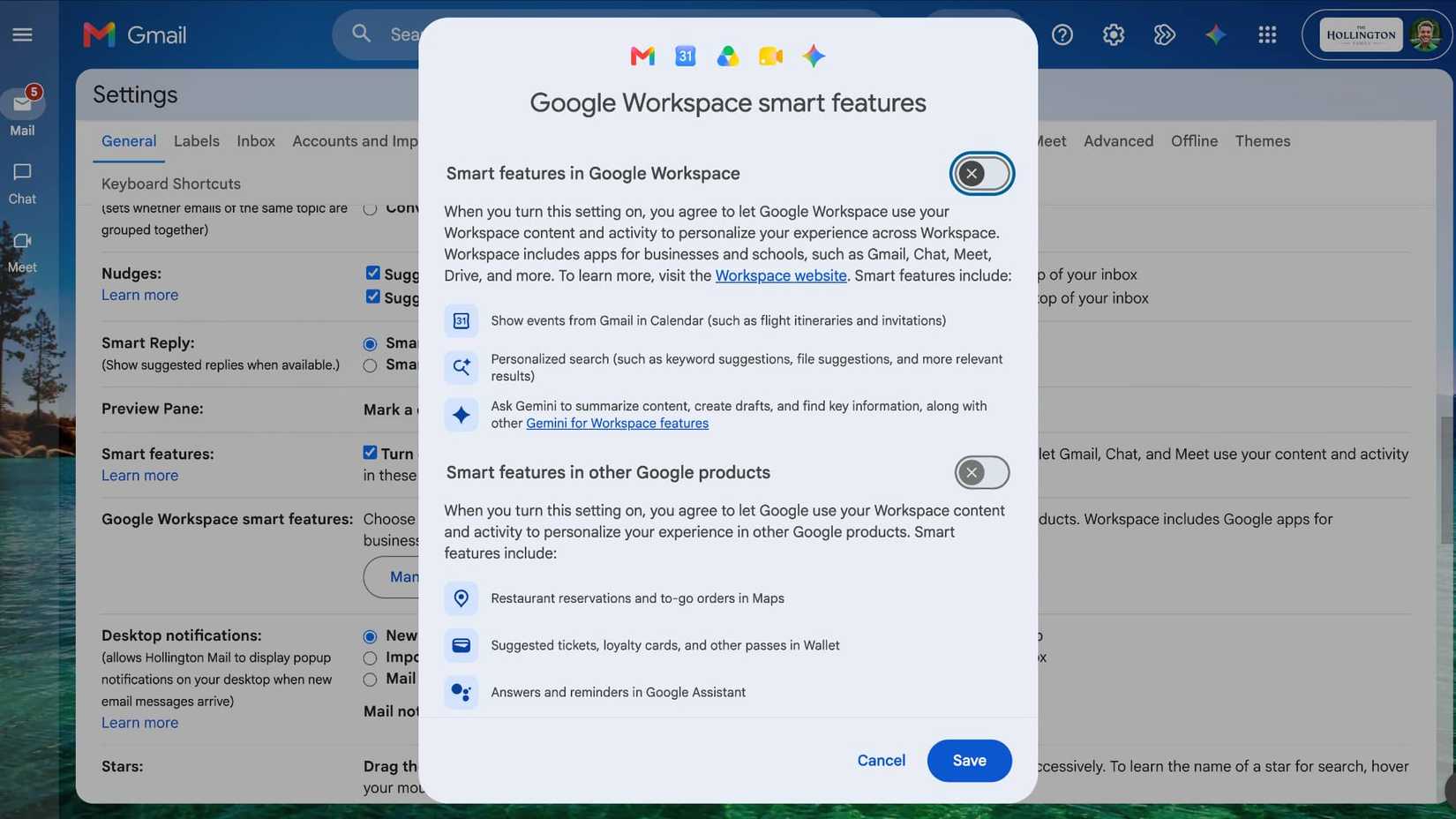Open Learn more under Smart features
Viewport: 1456px width, 819px height.
point(139,476)
